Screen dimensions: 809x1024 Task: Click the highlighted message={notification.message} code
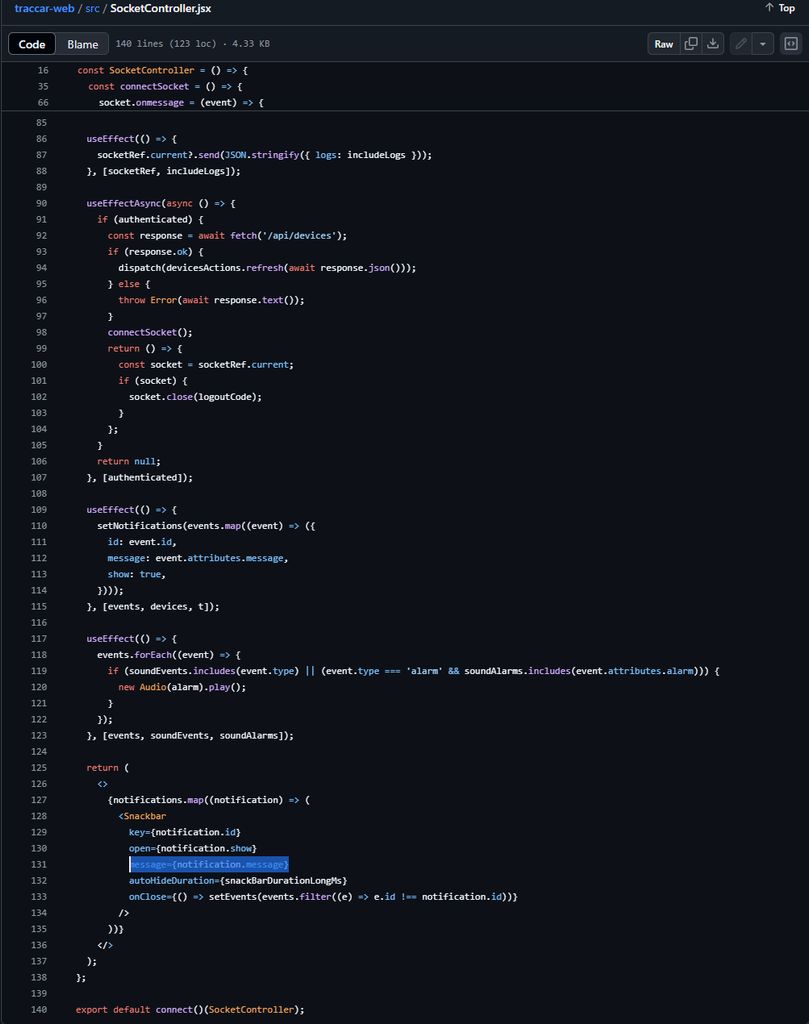[209, 864]
